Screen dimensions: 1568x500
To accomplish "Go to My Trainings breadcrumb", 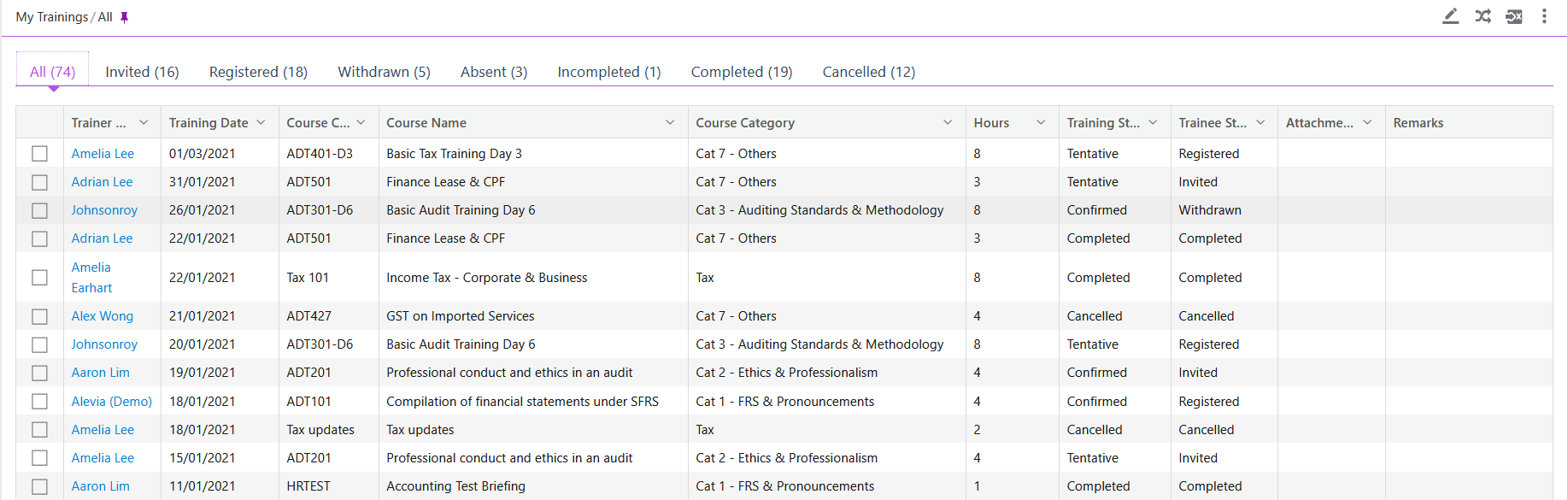I will tap(52, 17).
